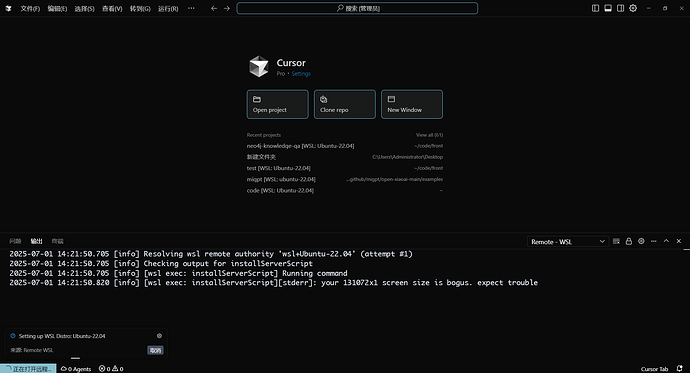The width and height of the screenshot is (690, 373).
Task: Click the Clone repo card icon
Action: coord(324,99)
